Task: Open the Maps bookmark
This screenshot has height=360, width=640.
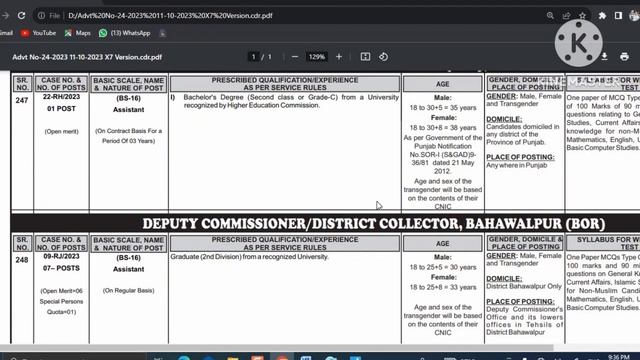Action: tap(78, 33)
